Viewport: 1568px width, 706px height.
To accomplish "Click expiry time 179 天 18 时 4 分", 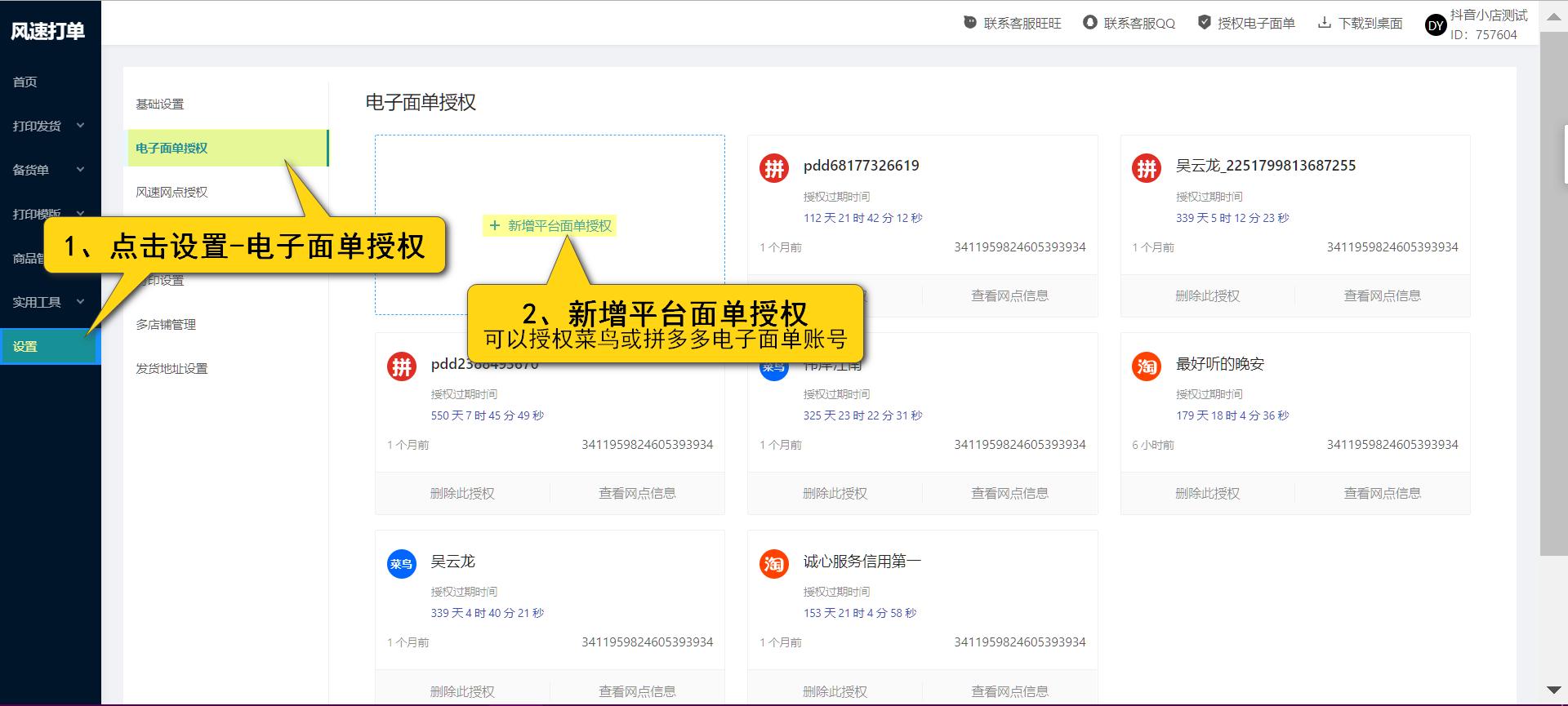I will pos(1232,415).
